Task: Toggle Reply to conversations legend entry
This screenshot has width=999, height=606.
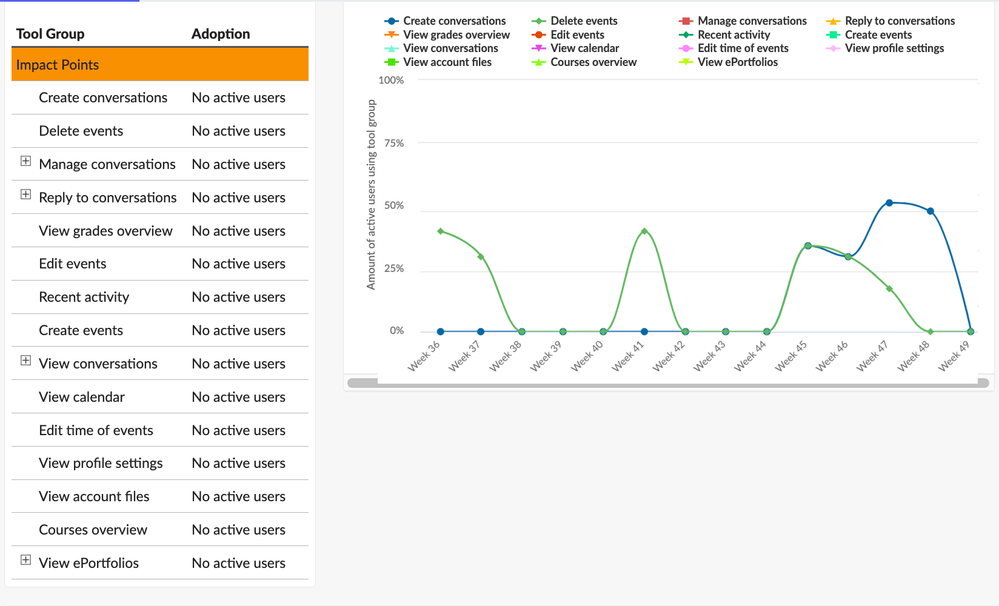Action: pyautogui.click(x=891, y=21)
